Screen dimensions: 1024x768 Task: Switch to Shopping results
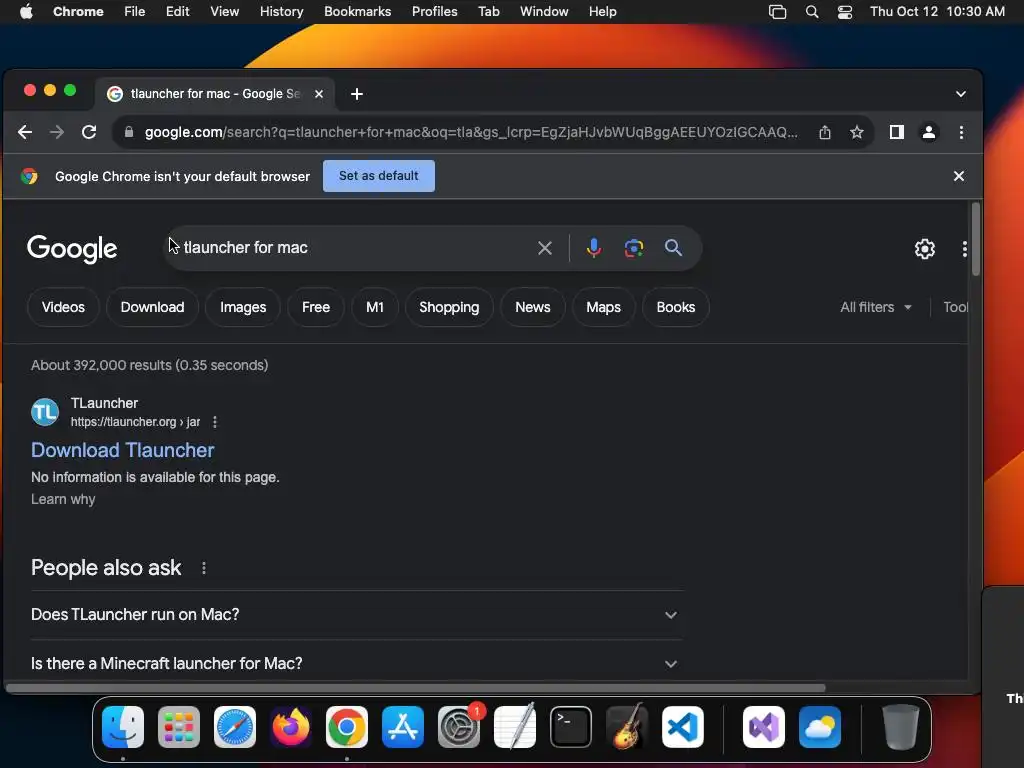(x=449, y=308)
